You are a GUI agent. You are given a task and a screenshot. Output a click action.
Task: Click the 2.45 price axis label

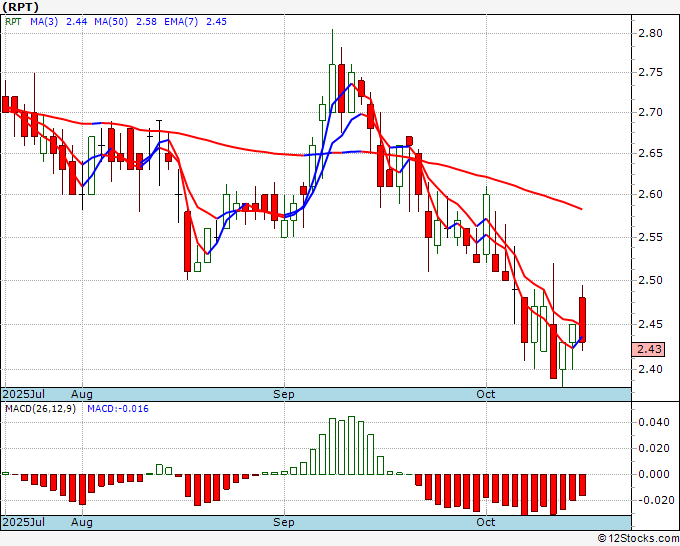tap(651, 324)
